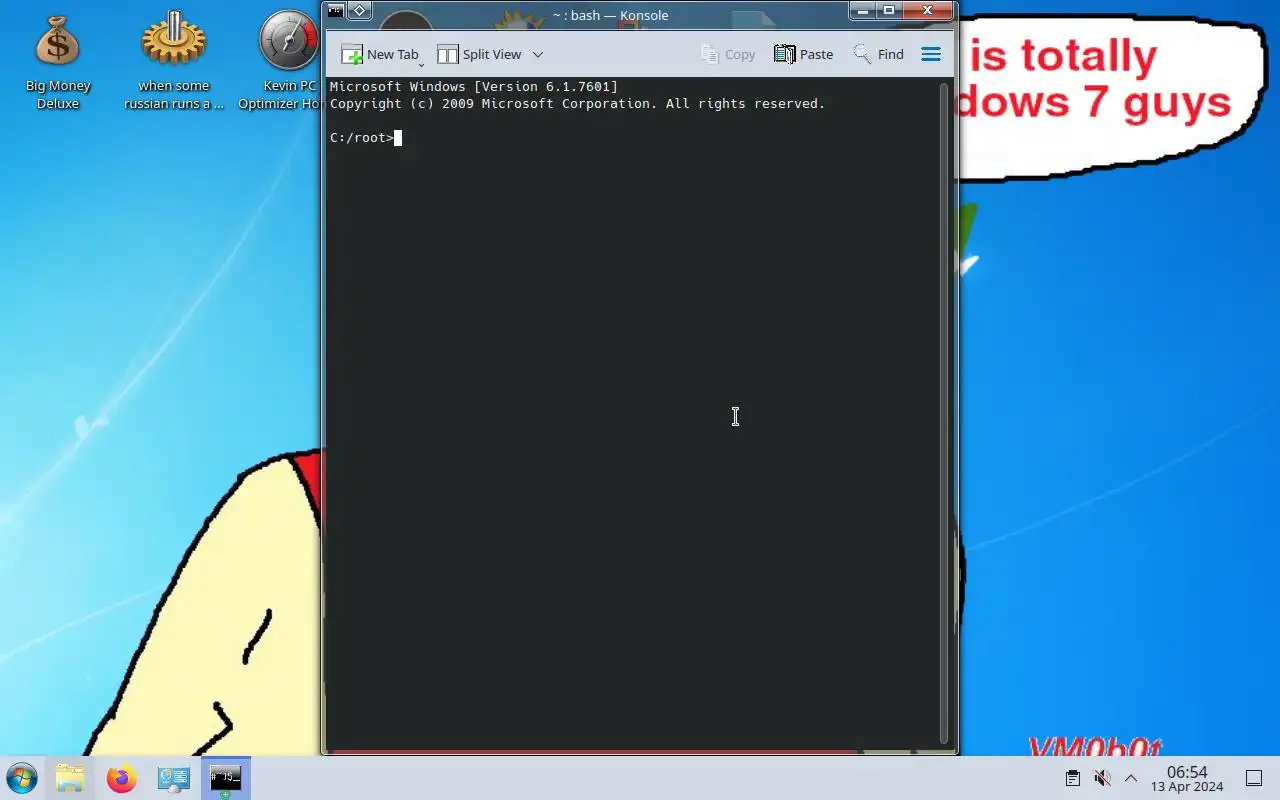The width and height of the screenshot is (1280, 800).
Task: Open the Konsole window menu icon
Action: 336,11
